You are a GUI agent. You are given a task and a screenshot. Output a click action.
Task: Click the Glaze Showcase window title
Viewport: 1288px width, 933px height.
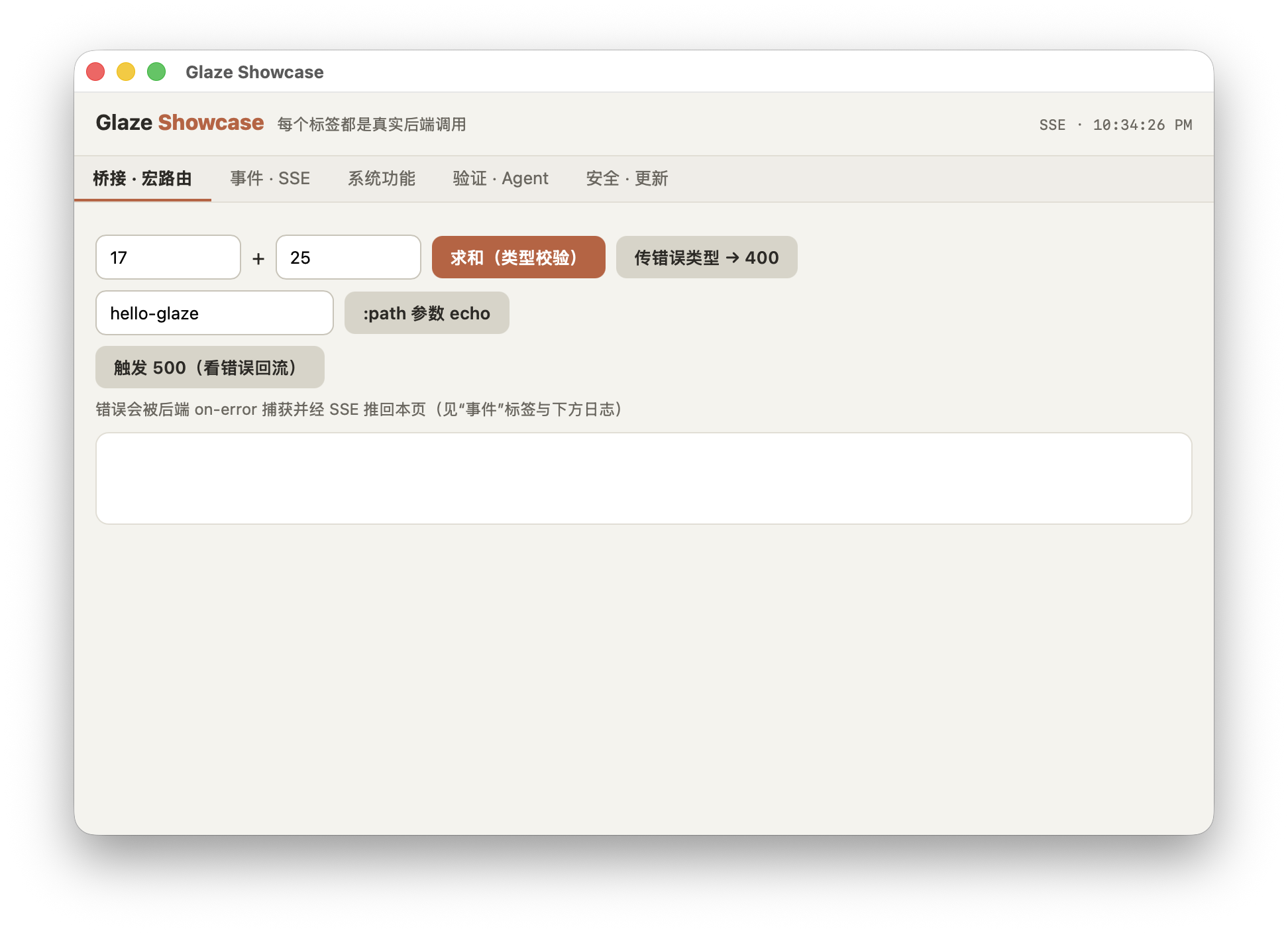pos(254,72)
